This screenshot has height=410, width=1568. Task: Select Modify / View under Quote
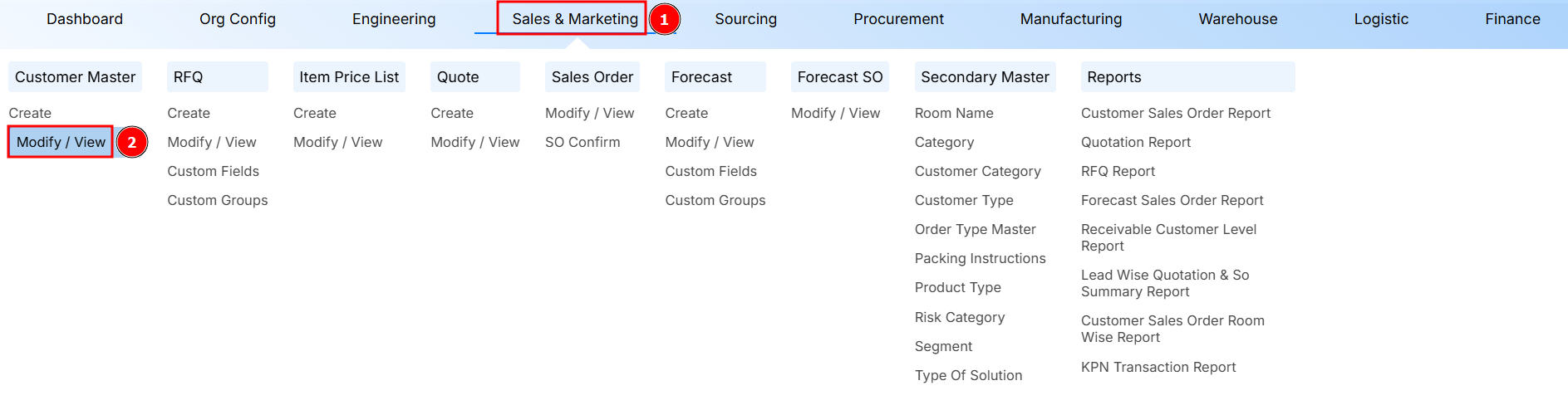(x=474, y=142)
